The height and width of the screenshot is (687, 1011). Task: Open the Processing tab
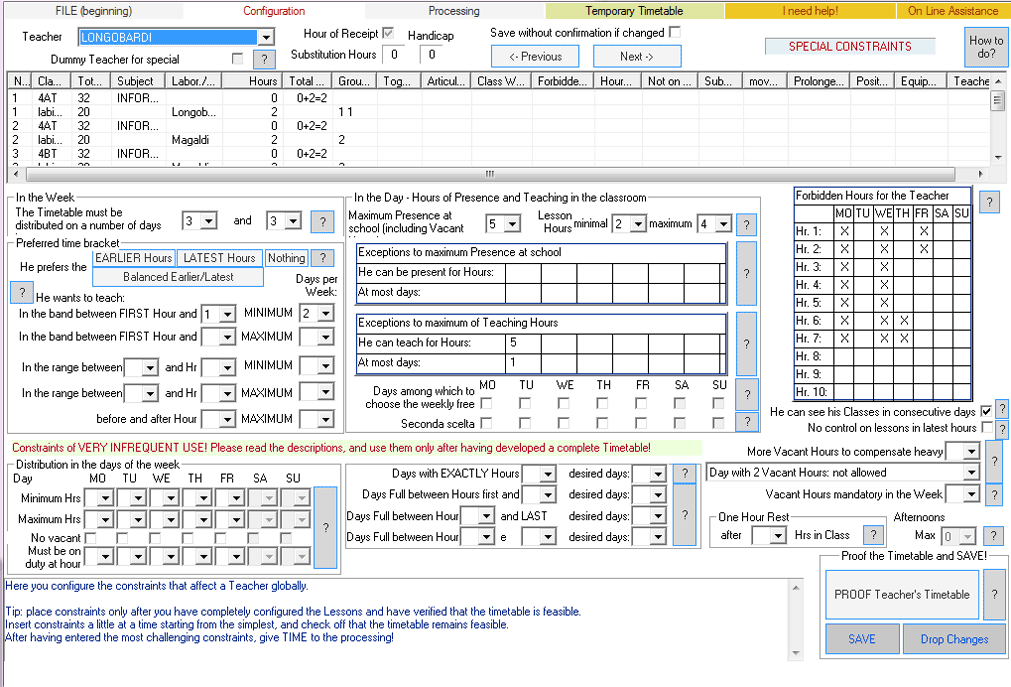(454, 11)
